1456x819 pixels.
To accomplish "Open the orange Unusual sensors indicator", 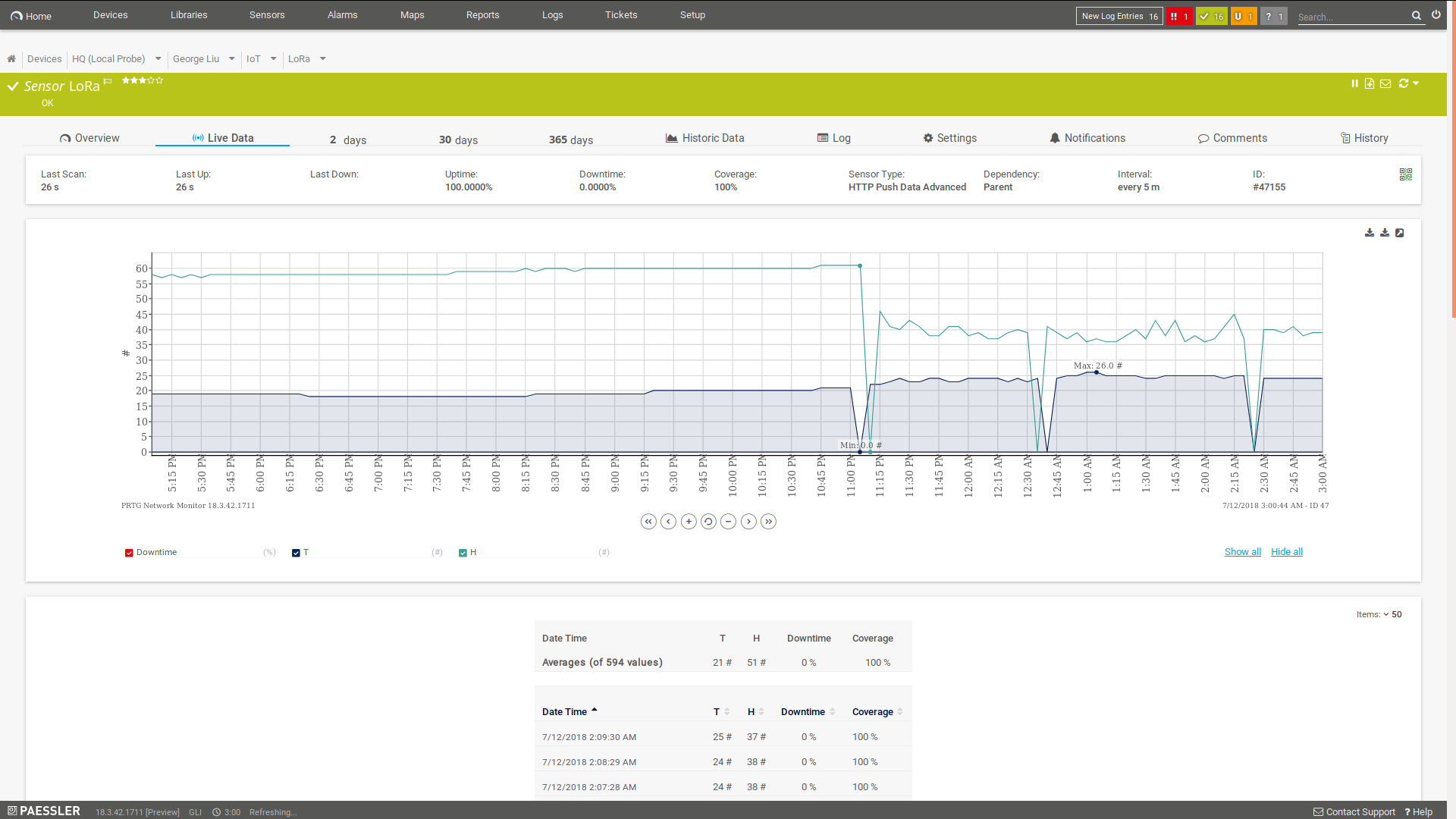I will tap(1244, 16).
